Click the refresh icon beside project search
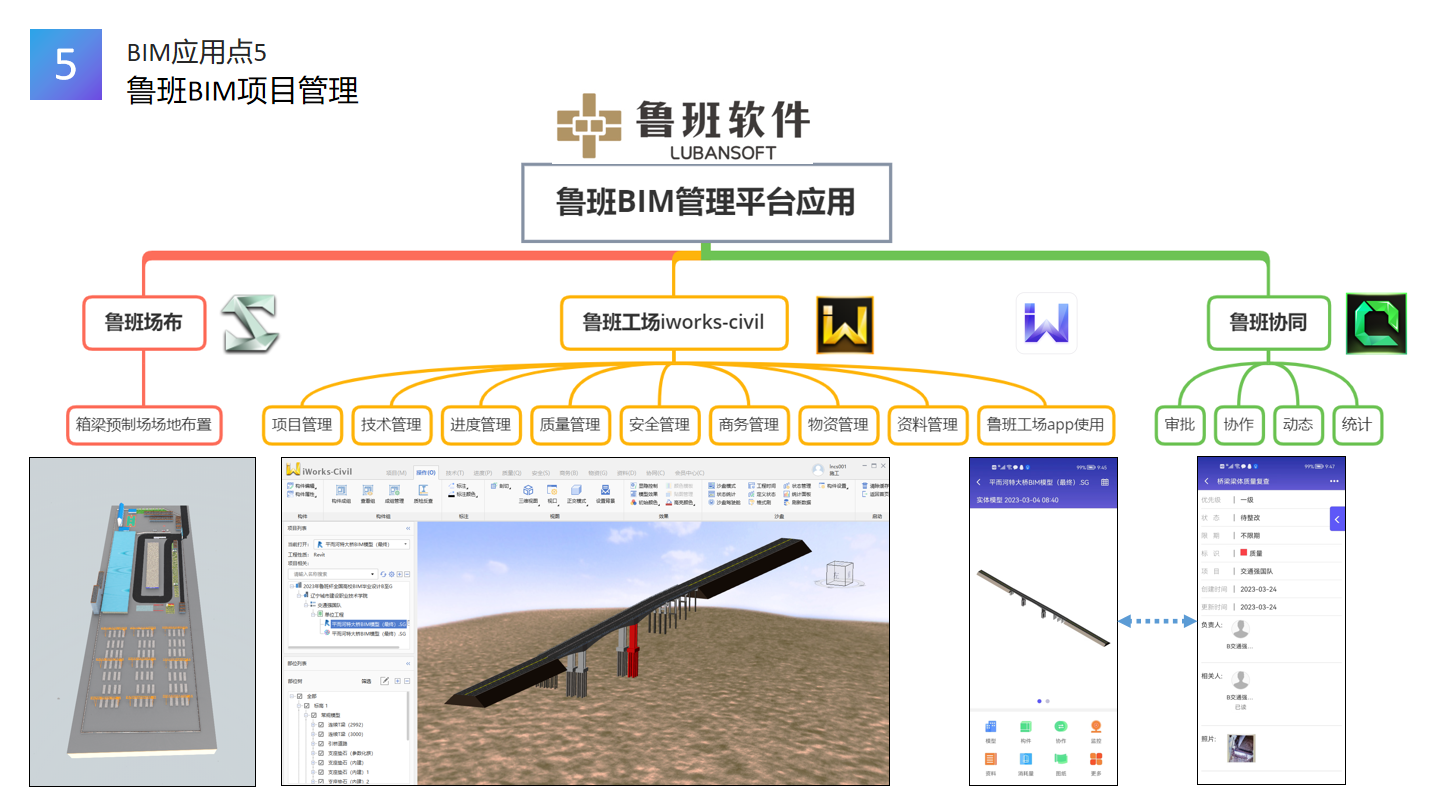This screenshot has height=808, width=1445. click(x=383, y=574)
